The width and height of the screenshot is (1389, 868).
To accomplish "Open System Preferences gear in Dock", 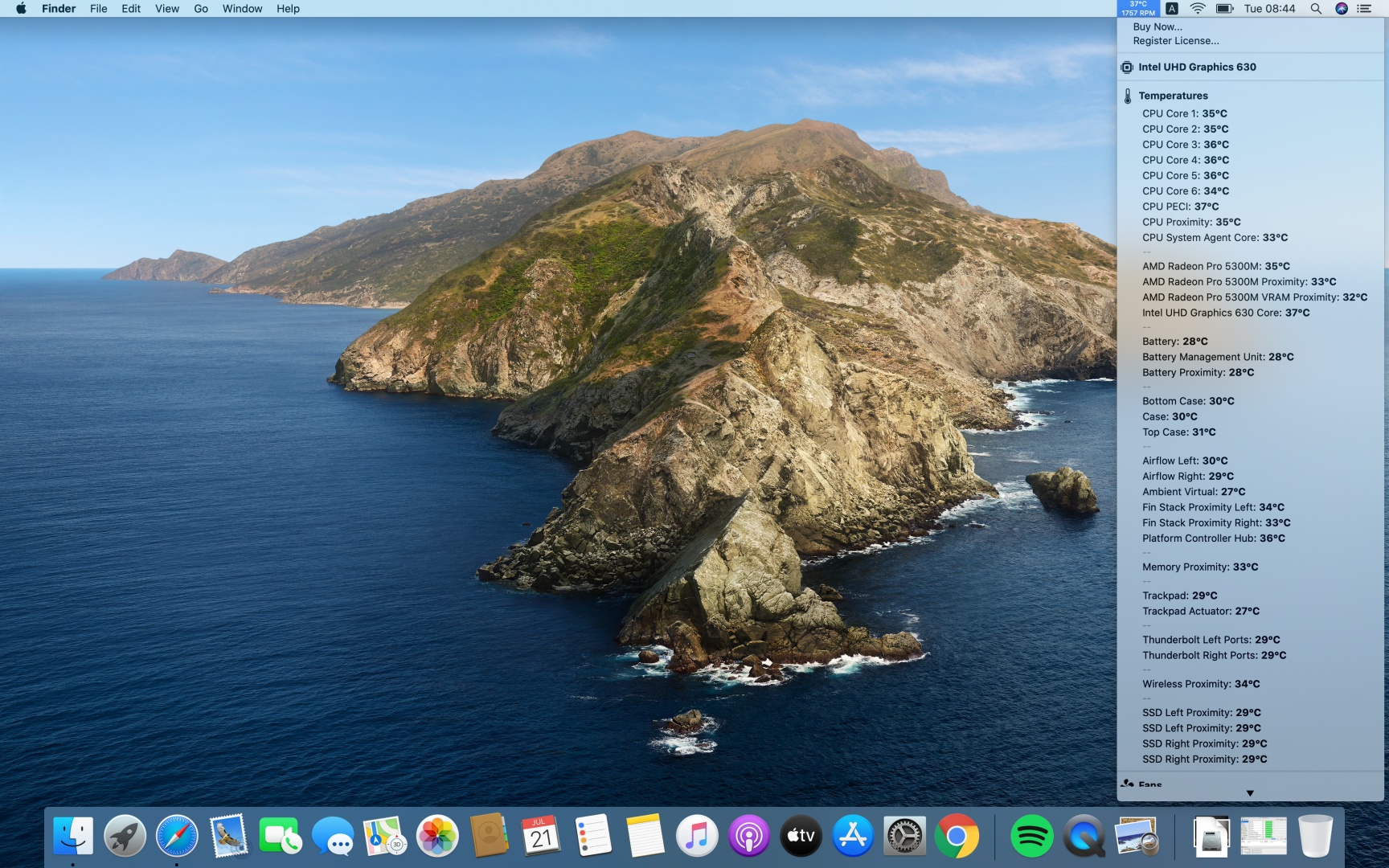I will coord(904,837).
